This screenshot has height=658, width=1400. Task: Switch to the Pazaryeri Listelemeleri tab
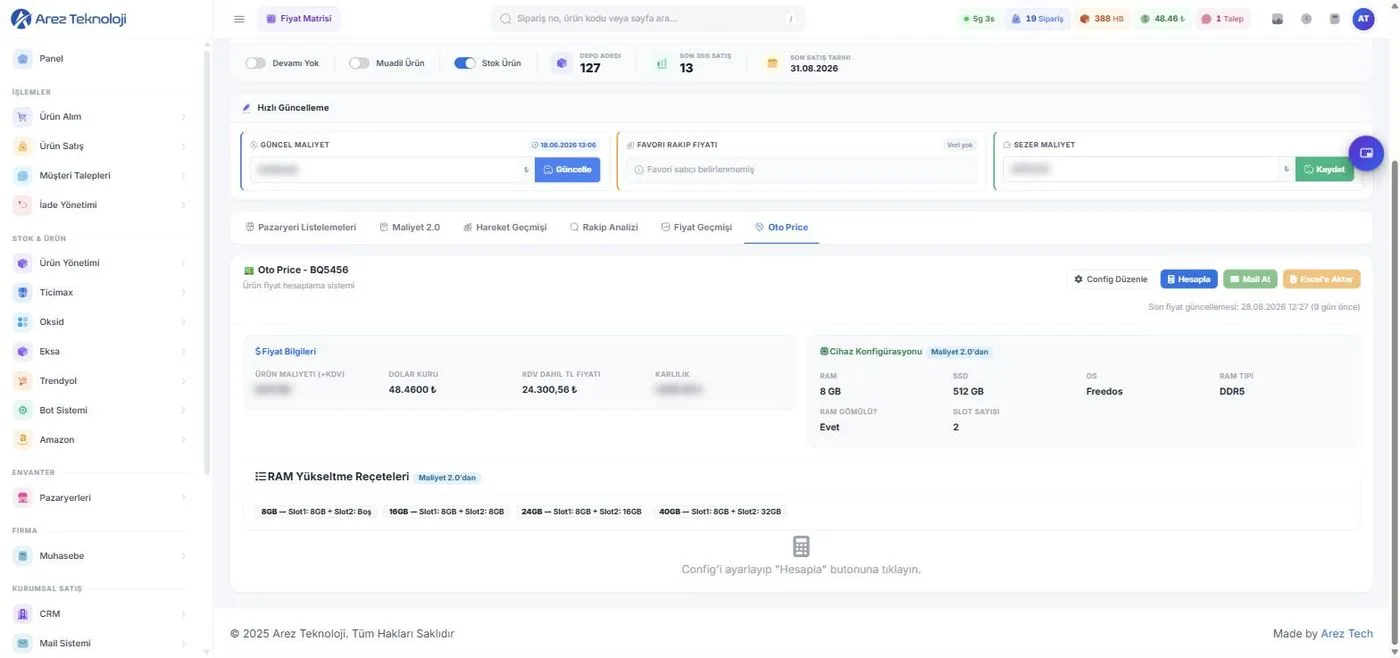[x=301, y=228]
